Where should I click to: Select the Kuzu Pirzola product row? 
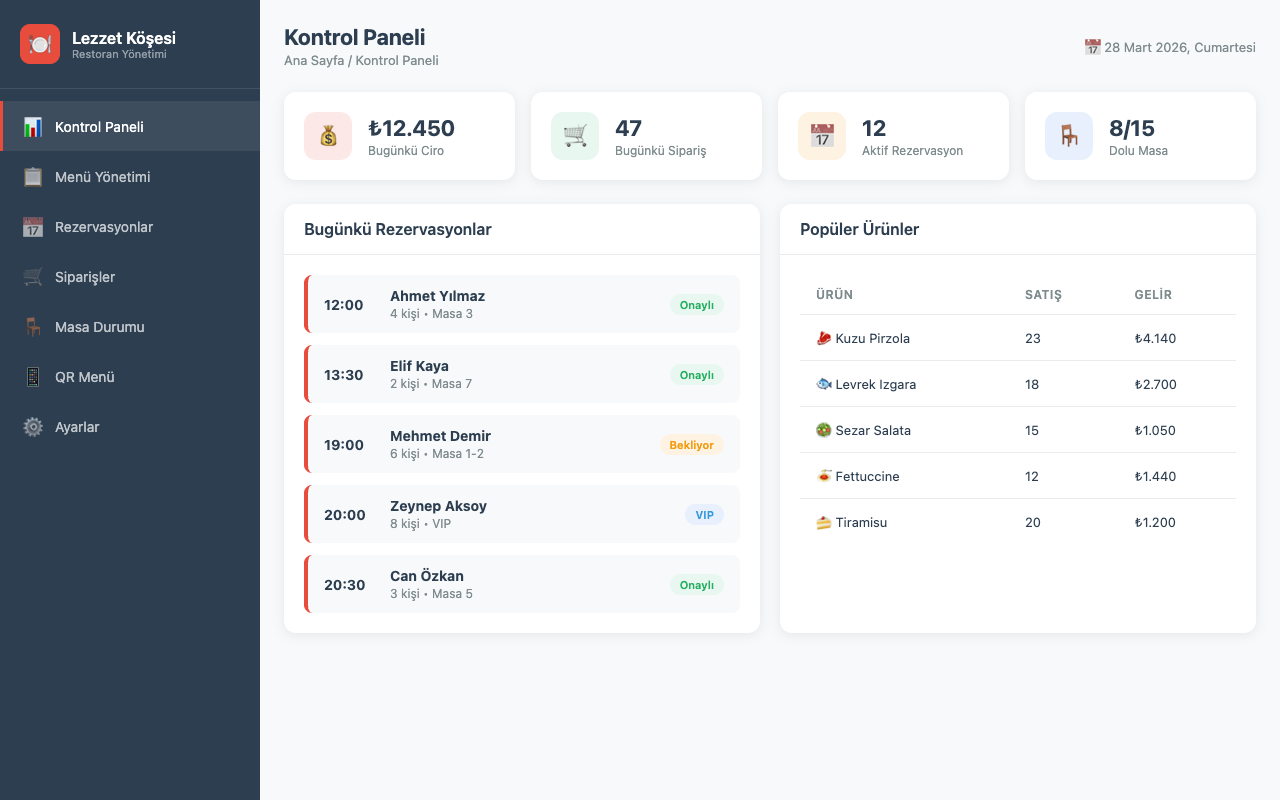coord(1018,338)
